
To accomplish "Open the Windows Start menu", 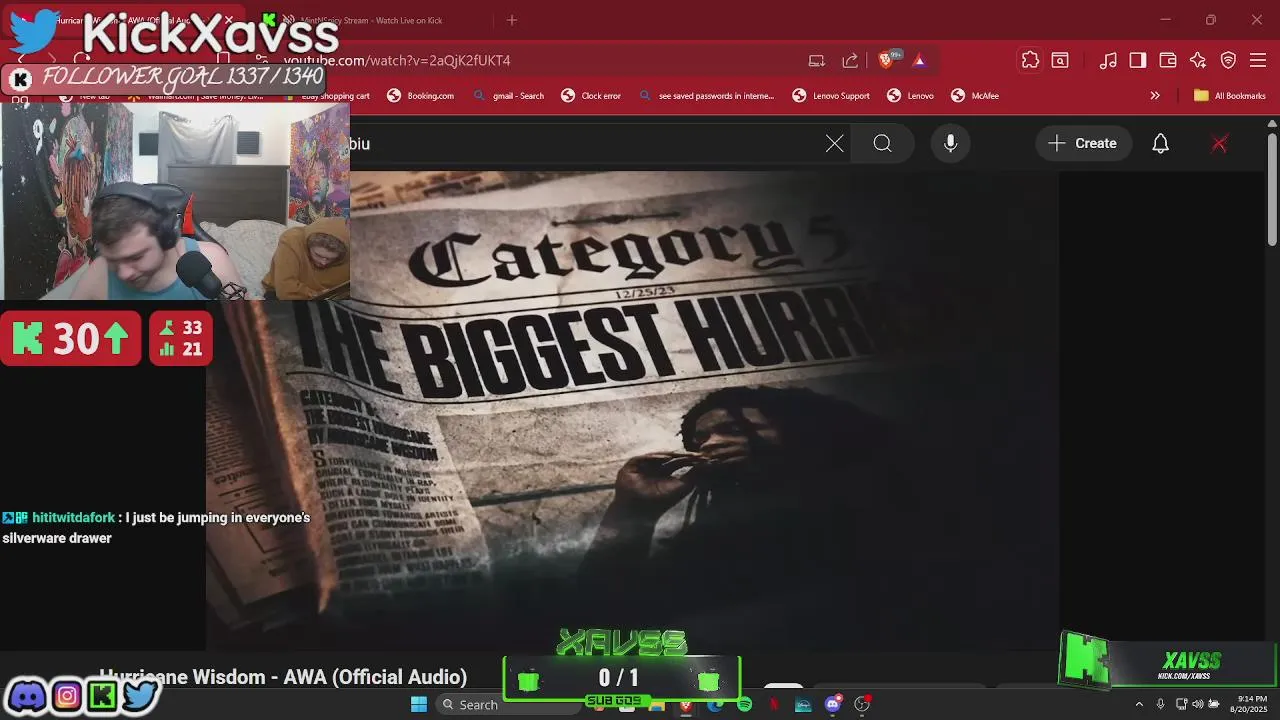I will tap(419, 704).
